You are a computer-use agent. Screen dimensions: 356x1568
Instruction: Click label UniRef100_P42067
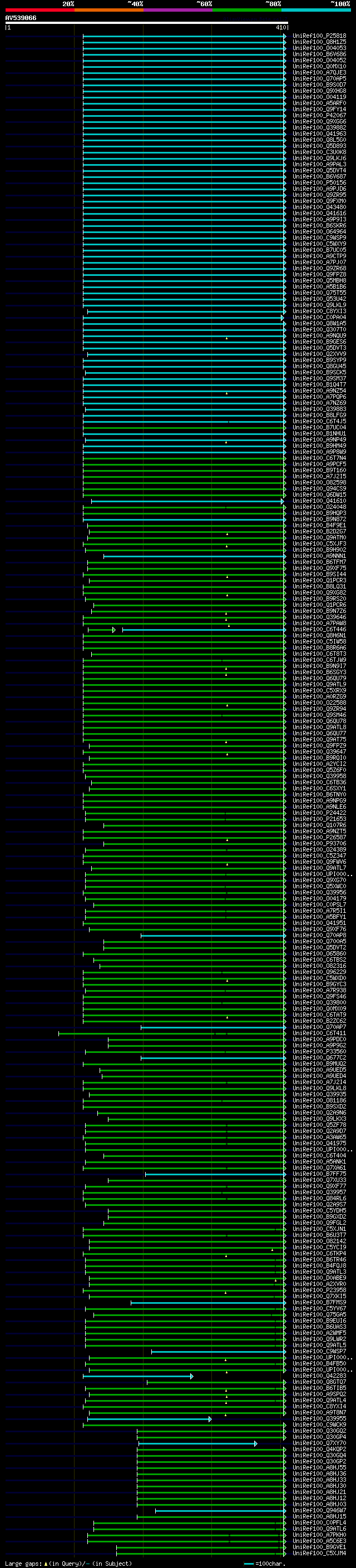(x=319, y=116)
